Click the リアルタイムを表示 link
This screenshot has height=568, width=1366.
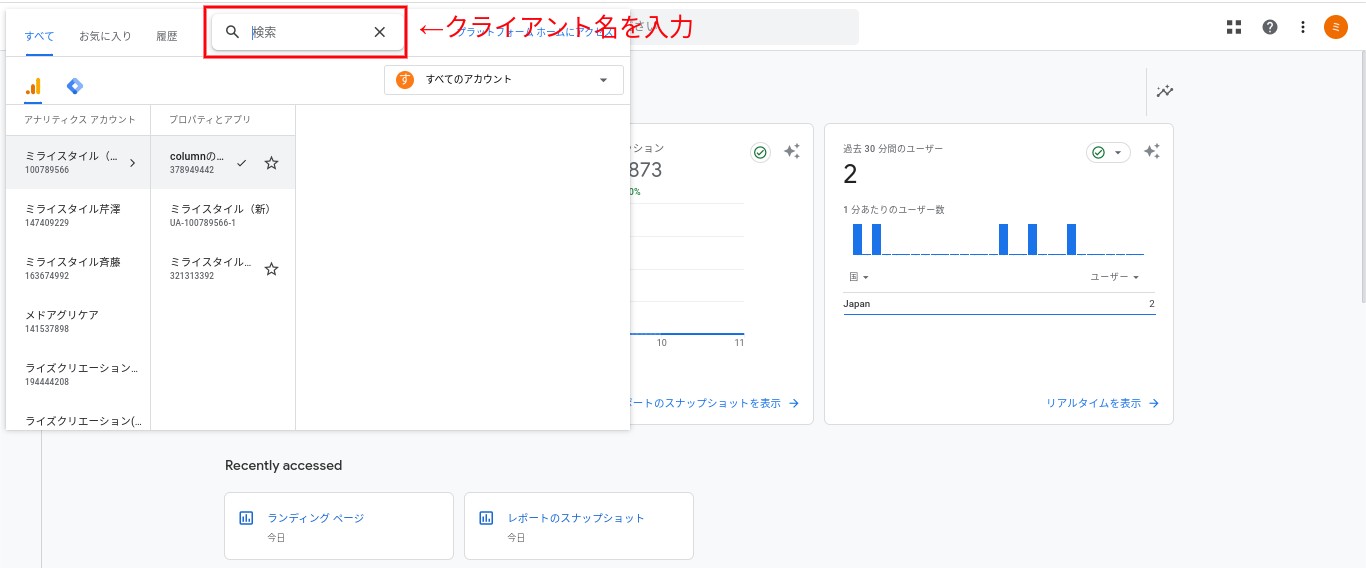click(1102, 403)
